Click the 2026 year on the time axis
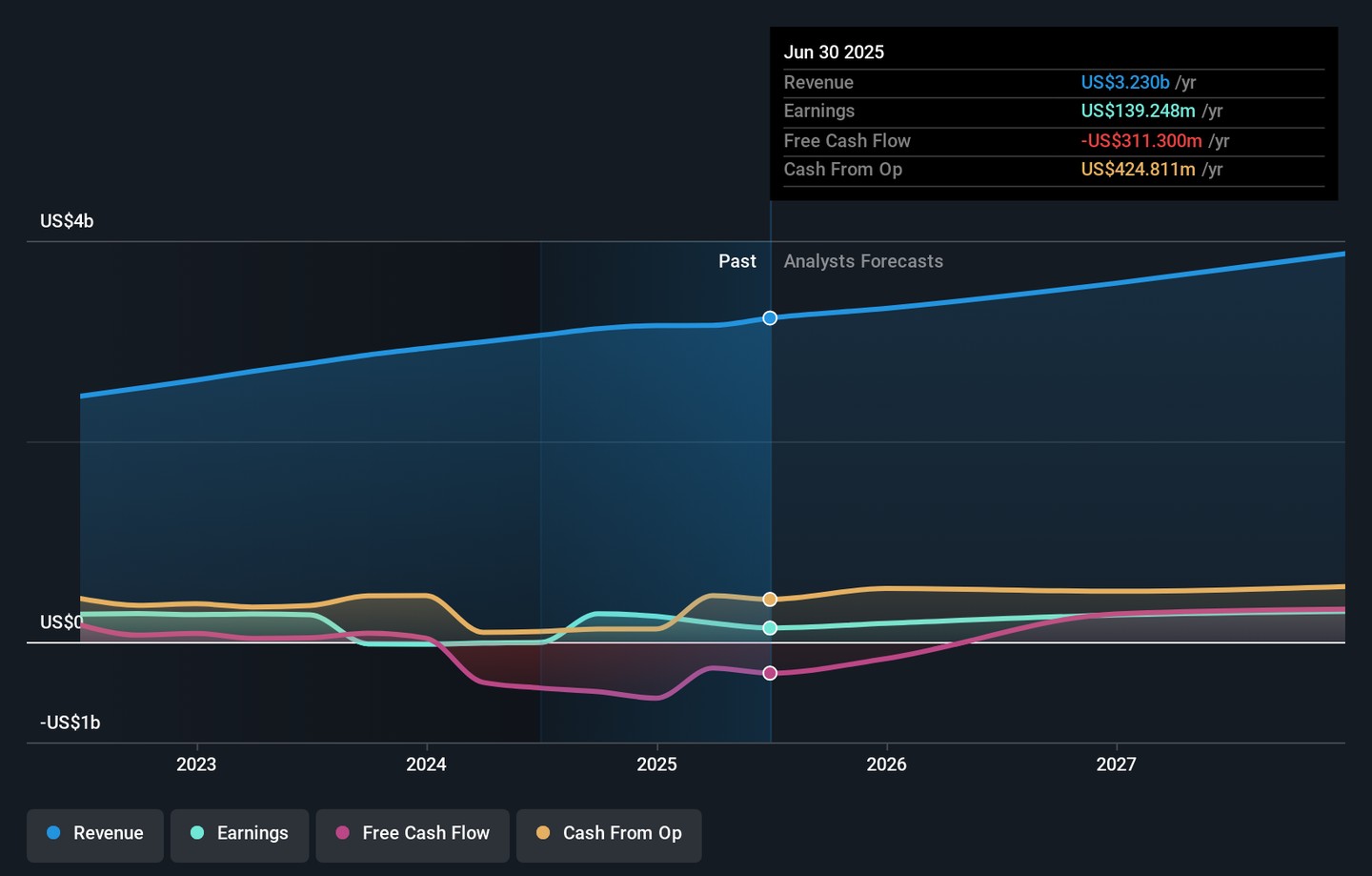The width and height of the screenshot is (1372, 876). click(x=886, y=764)
